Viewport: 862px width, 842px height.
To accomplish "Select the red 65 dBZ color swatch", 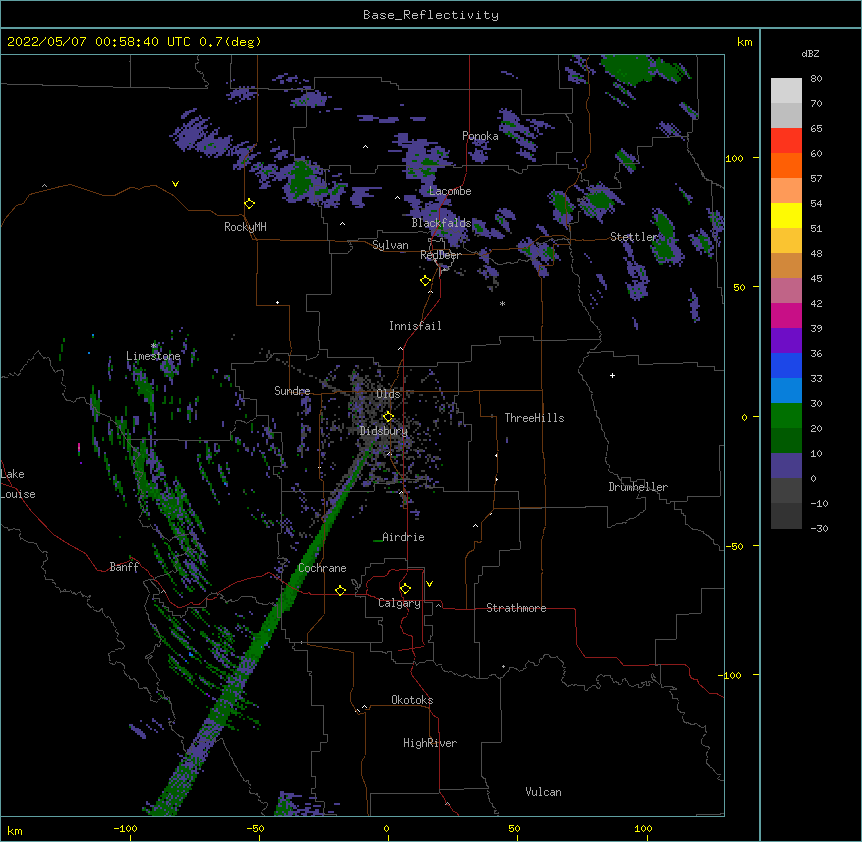I will (x=786, y=141).
